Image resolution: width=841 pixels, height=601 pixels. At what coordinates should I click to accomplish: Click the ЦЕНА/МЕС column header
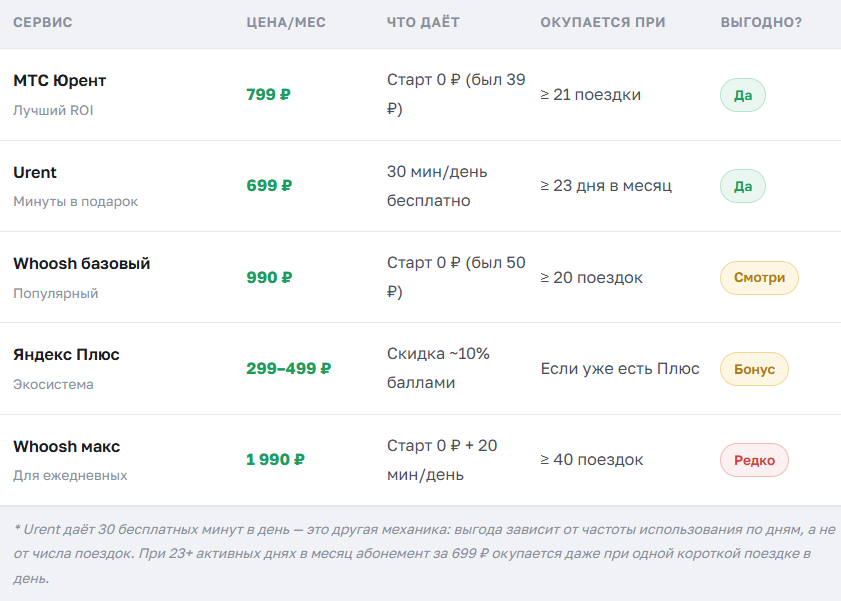coord(286,23)
